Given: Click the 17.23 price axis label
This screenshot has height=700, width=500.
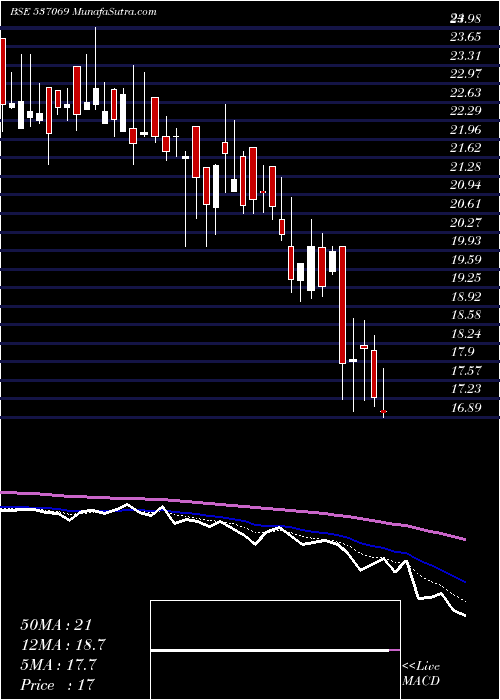Looking at the screenshot, I should (x=466, y=389).
